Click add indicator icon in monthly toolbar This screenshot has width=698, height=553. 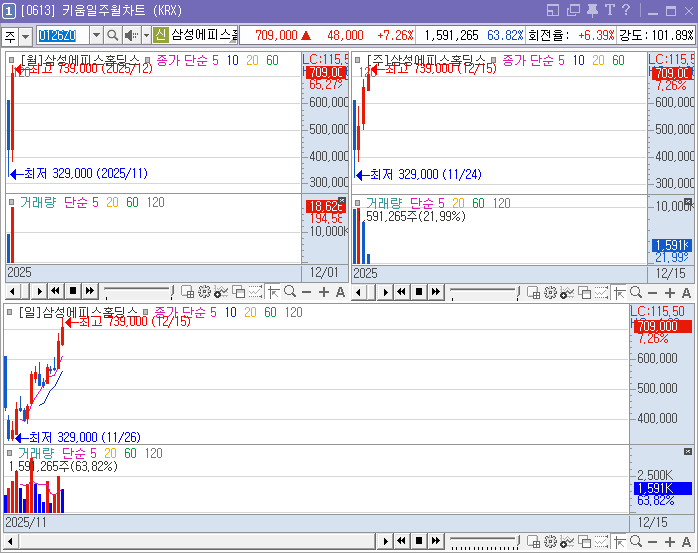pyautogui.click(x=221, y=292)
